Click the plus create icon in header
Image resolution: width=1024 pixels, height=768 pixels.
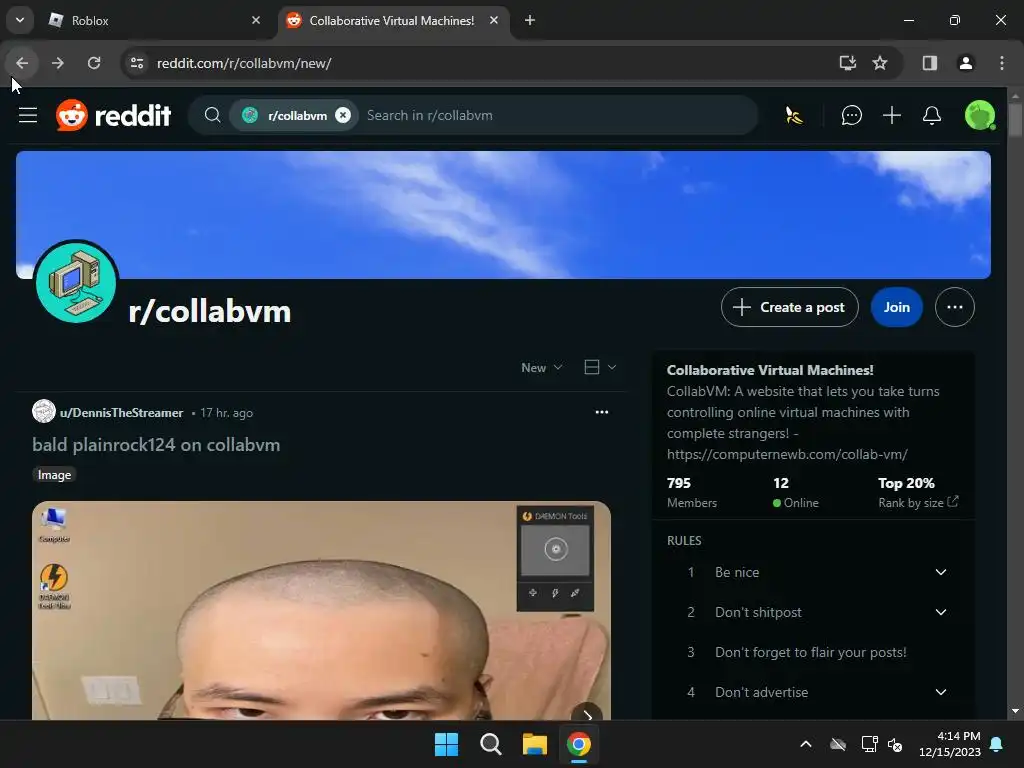[892, 116]
